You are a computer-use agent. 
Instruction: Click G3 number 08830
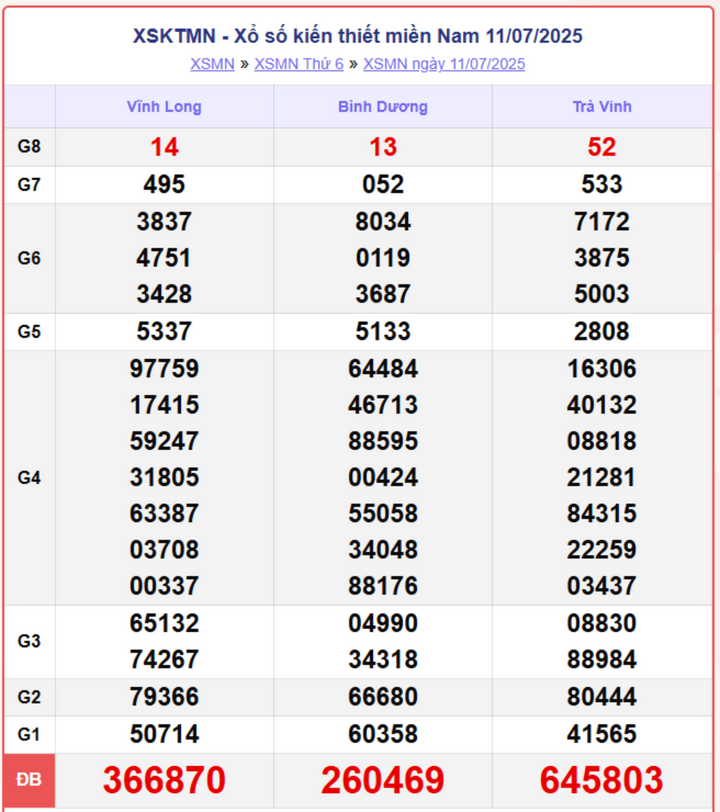601,623
